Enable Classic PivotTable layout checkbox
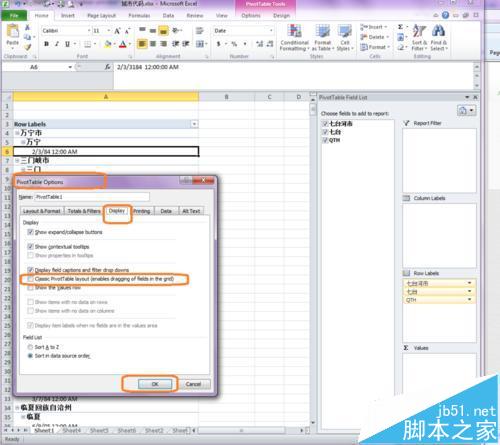 coord(30,279)
